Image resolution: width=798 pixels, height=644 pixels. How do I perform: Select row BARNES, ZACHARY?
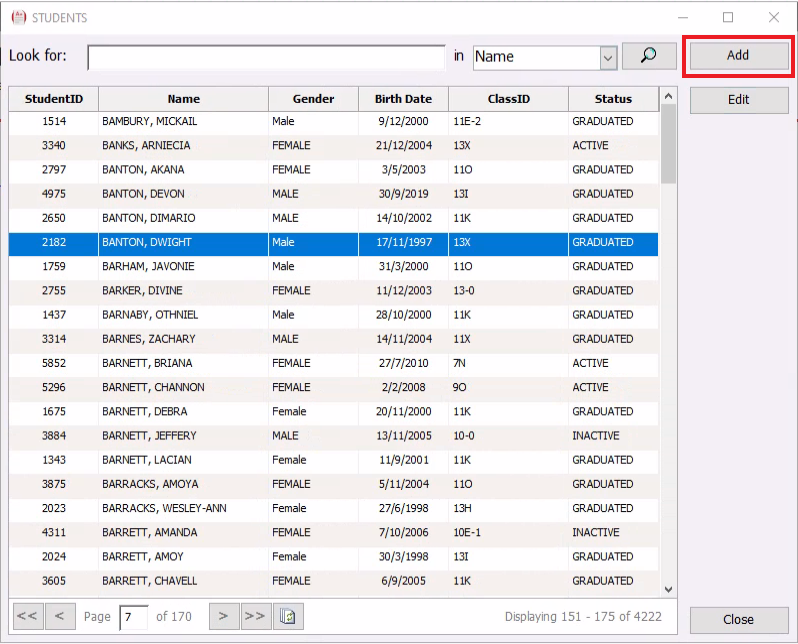pos(333,339)
